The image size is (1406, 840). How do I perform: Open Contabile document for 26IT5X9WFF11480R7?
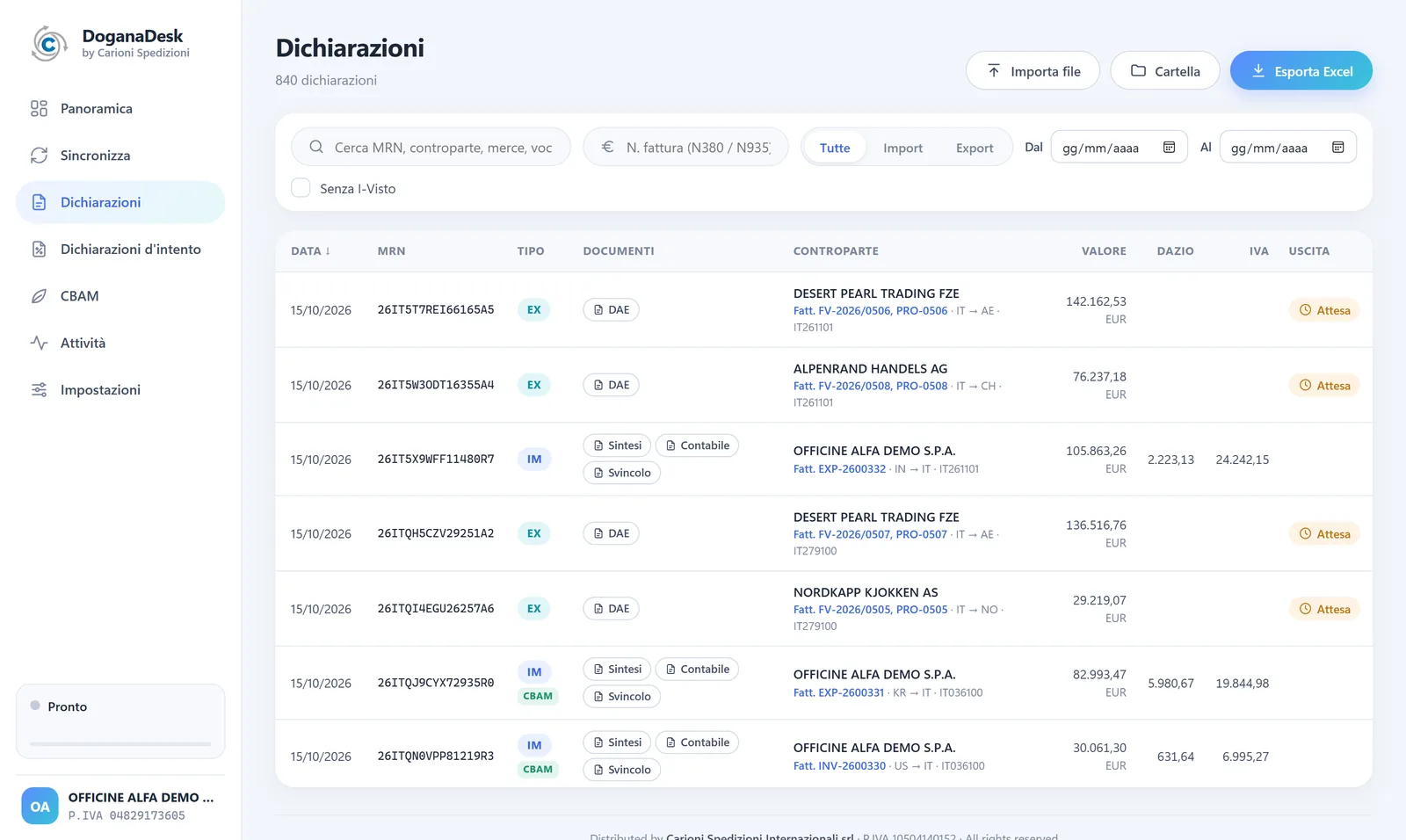coord(698,445)
